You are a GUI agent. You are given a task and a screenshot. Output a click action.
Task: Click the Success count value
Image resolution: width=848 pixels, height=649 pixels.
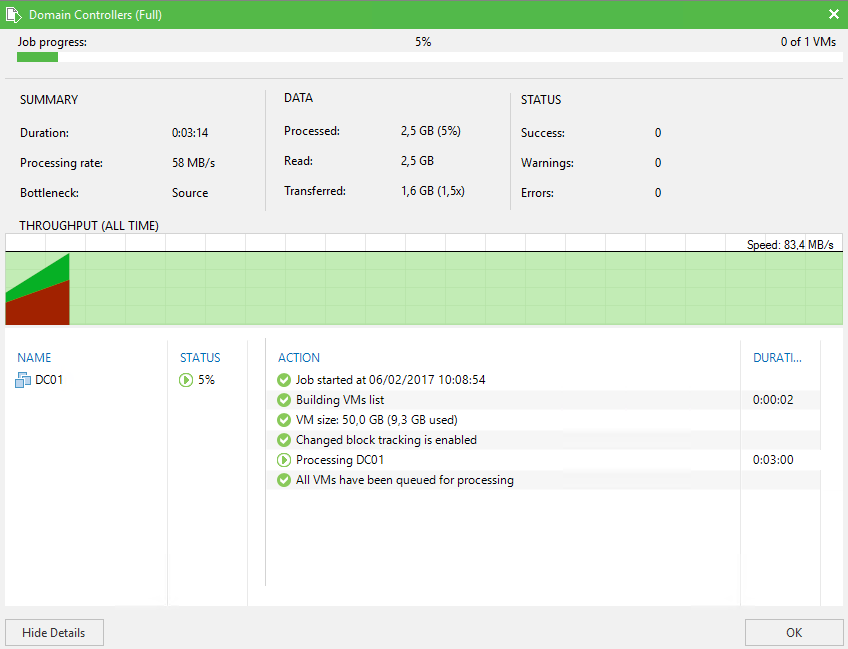658,133
